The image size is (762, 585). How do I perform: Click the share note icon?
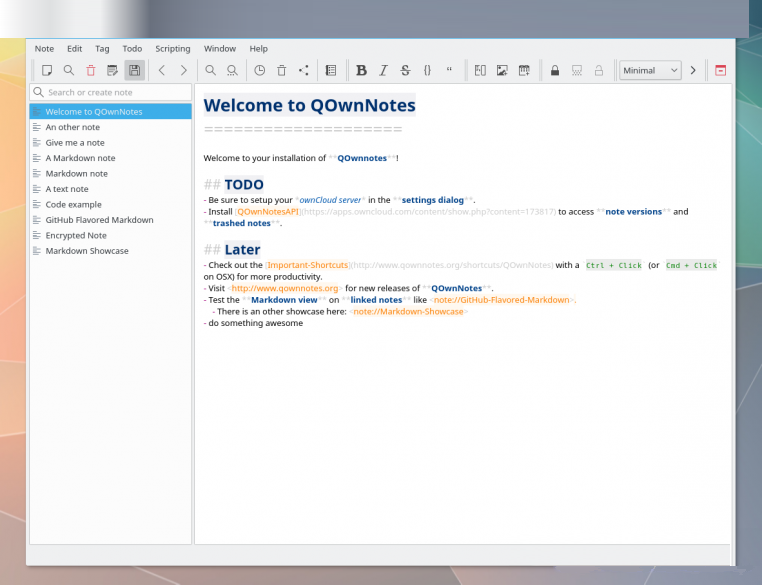coord(304,70)
